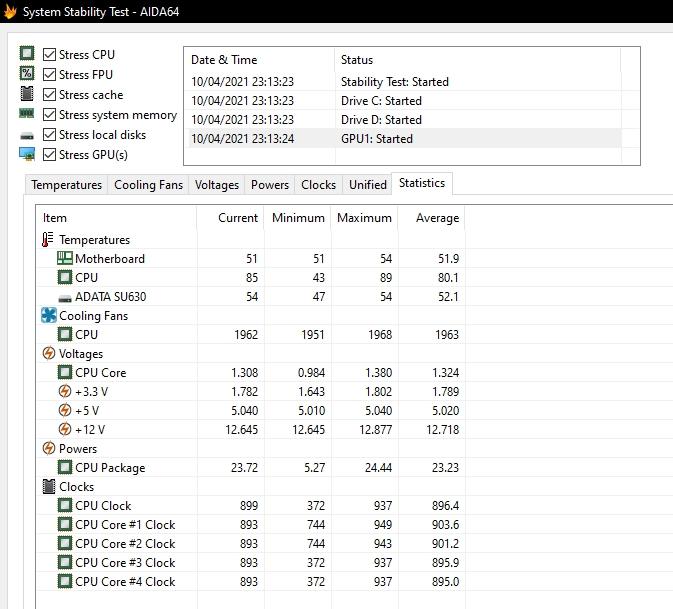Click the Average column header
673x609 pixels.
coord(431,218)
